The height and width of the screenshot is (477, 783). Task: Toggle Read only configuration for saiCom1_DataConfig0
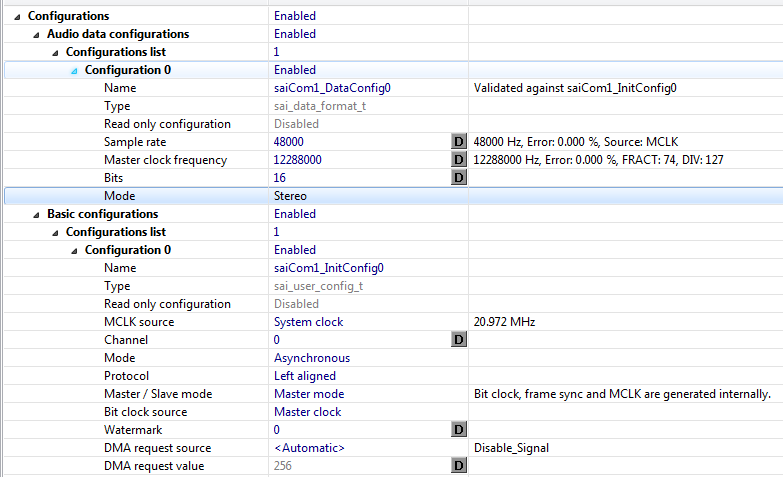[296, 124]
